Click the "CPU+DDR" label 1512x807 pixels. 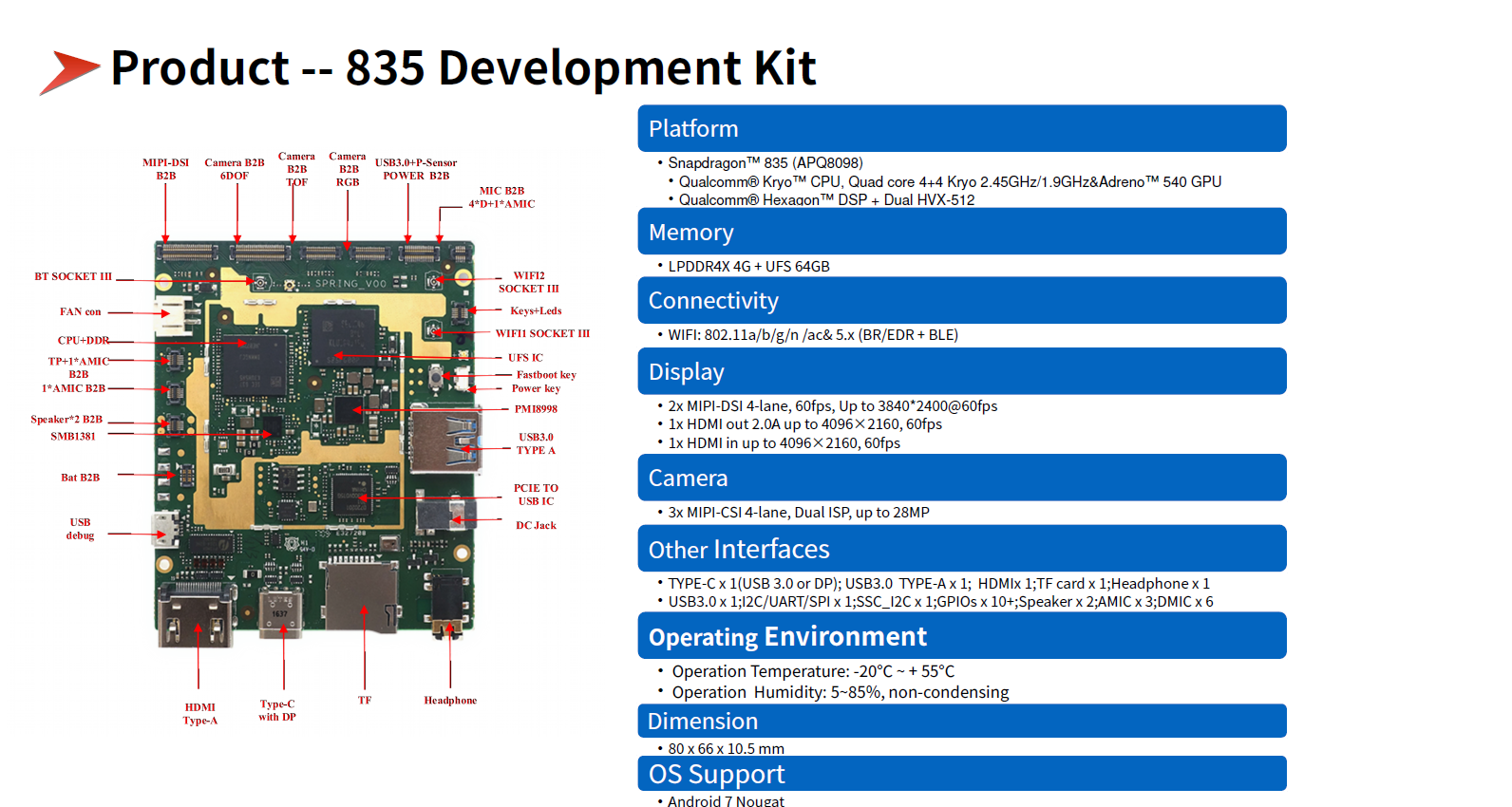coord(84,340)
